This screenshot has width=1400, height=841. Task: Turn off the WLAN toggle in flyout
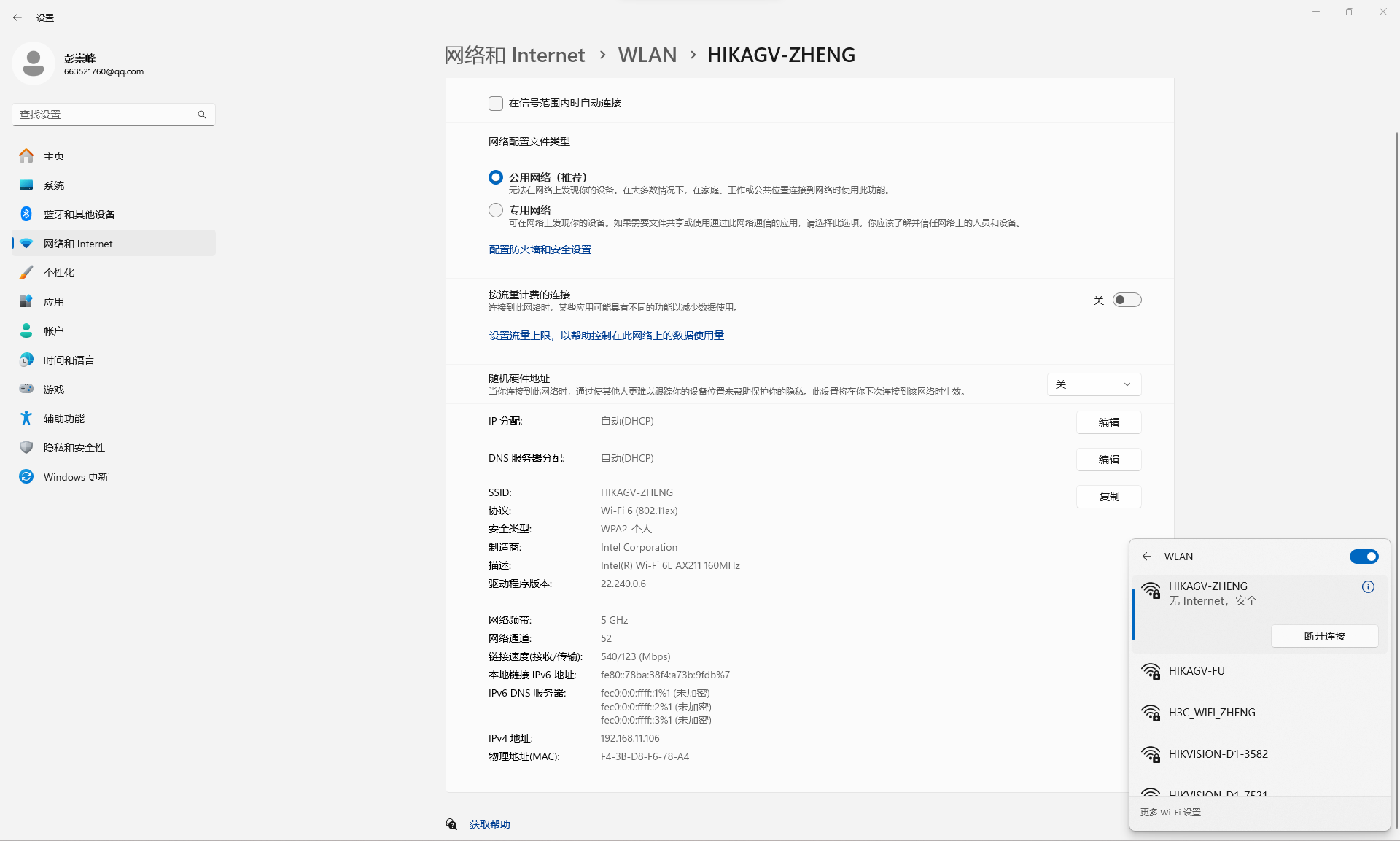pyautogui.click(x=1364, y=557)
